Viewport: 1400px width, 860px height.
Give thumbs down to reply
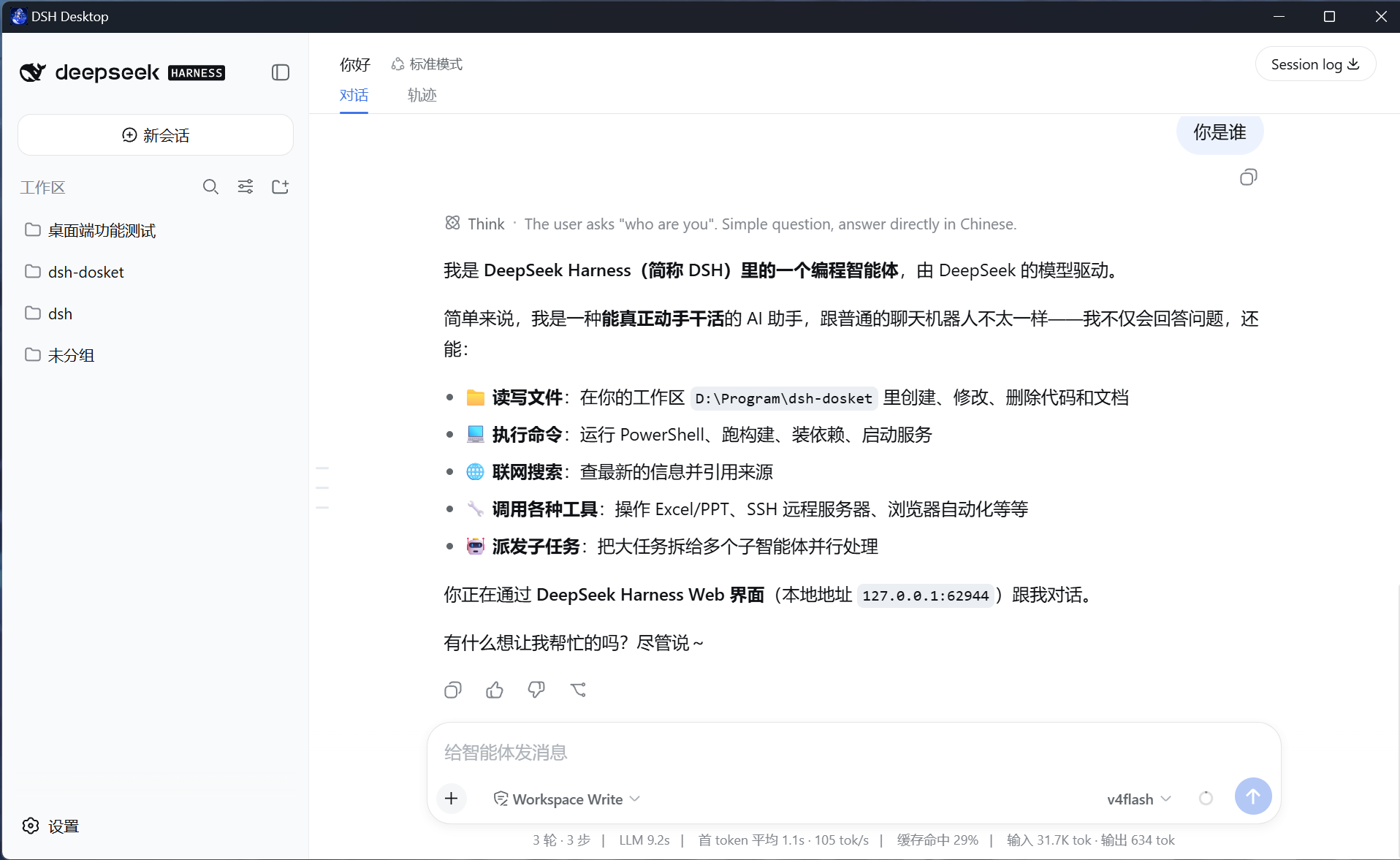coord(536,690)
